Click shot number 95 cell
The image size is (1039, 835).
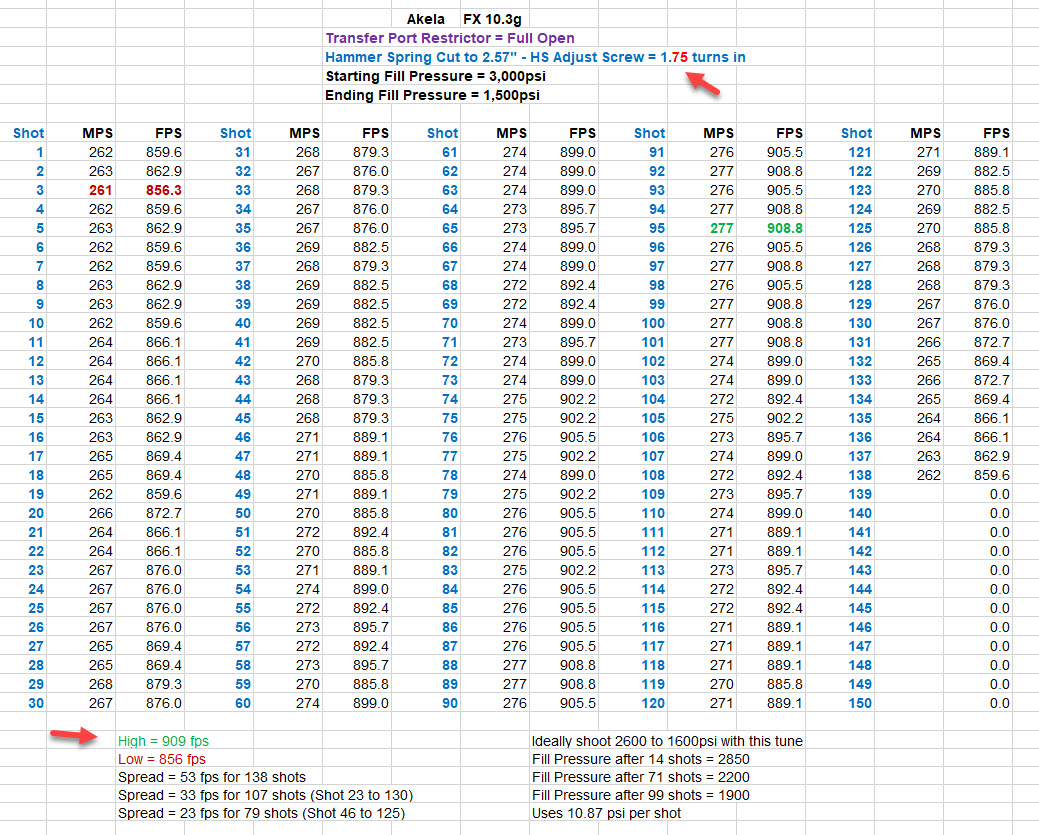pyautogui.click(x=657, y=228)
